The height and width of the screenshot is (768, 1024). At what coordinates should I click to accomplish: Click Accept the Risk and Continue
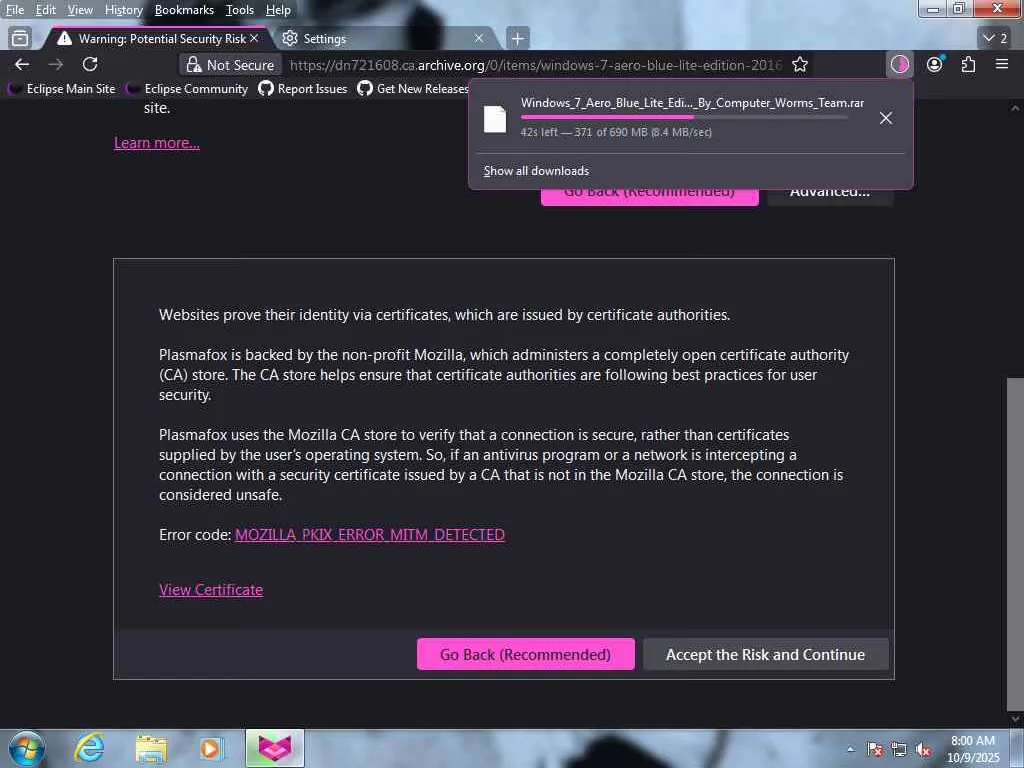pyautogui.click(x=765, y=654)
